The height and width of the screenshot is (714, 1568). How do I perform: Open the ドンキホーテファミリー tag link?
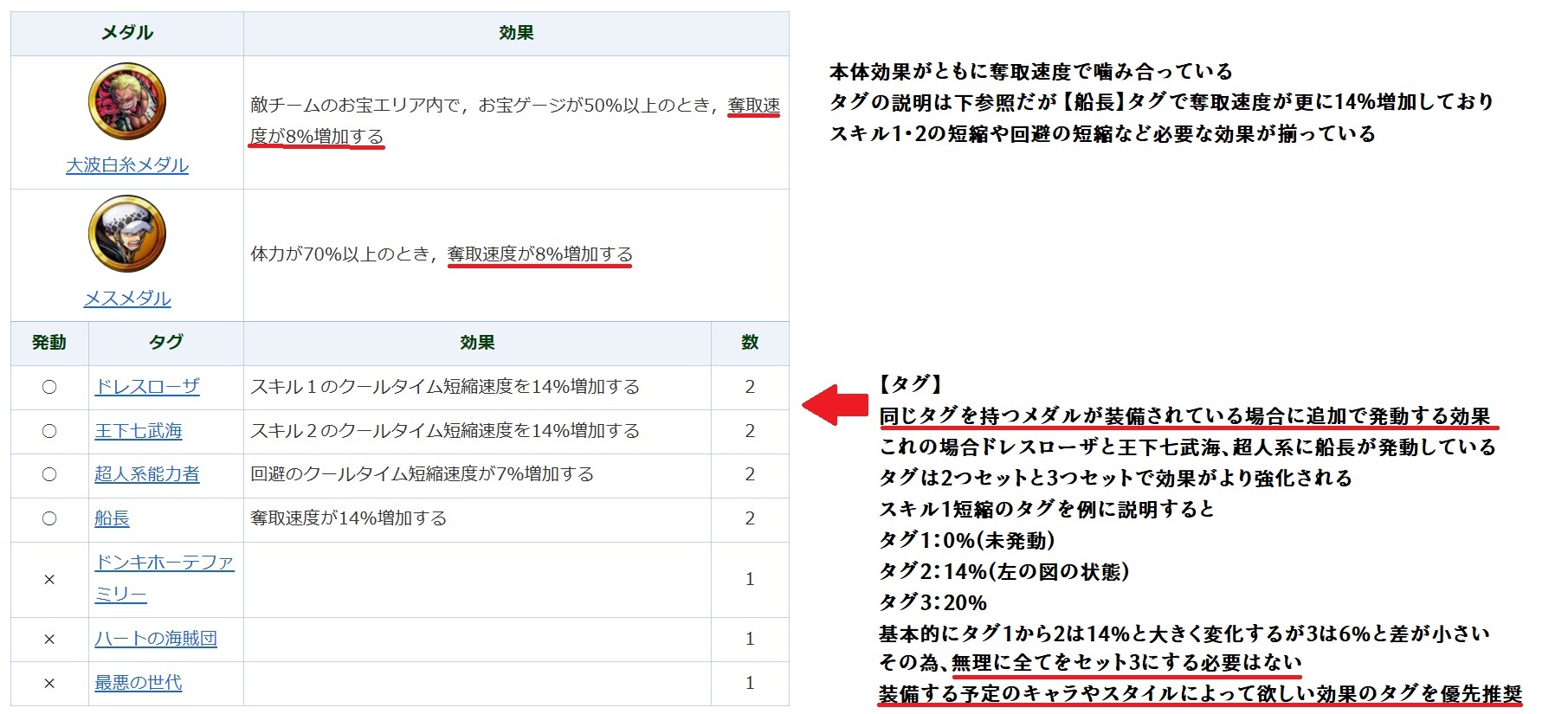165,578
